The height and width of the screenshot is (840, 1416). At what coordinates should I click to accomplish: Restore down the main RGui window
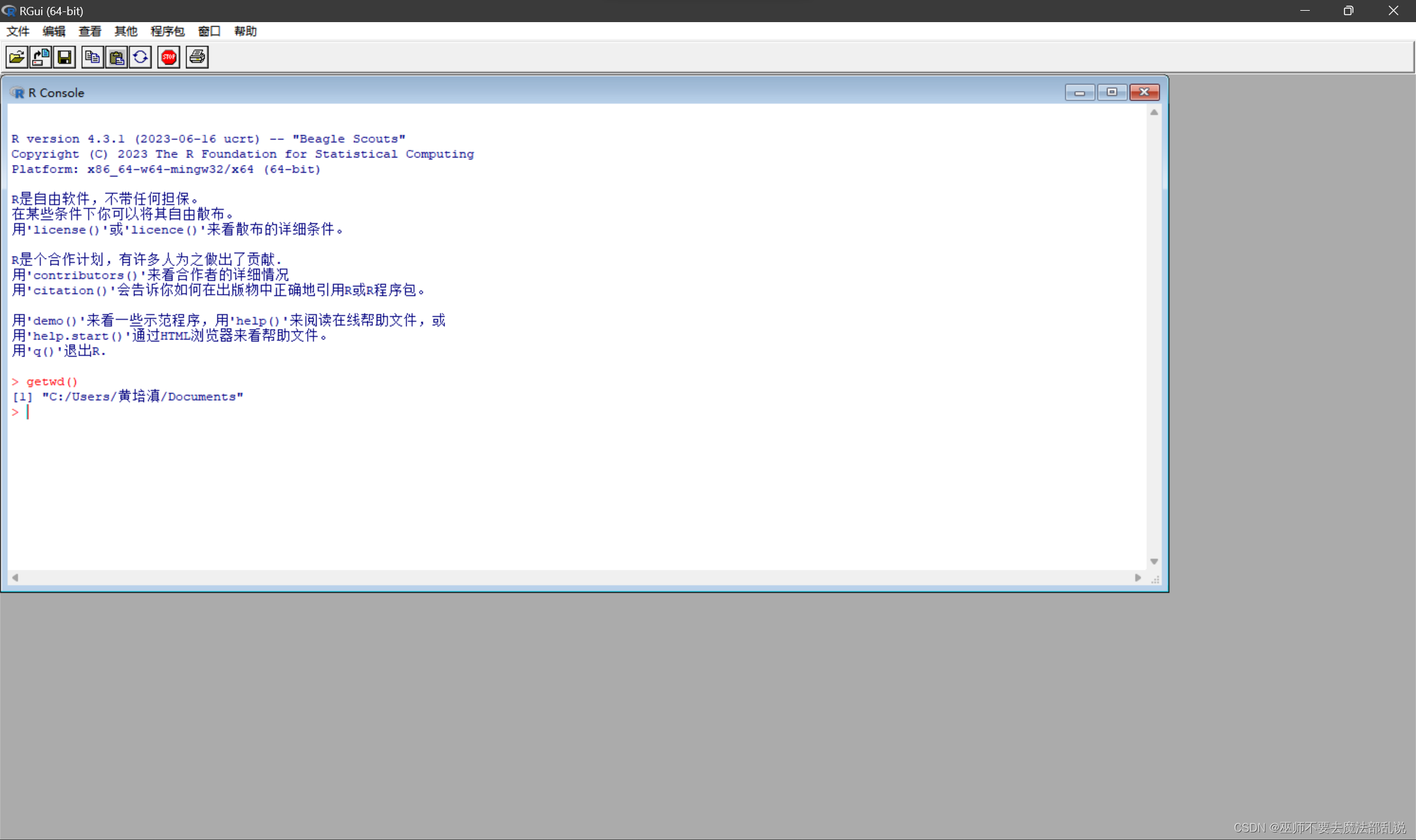[x=1348, y=11]
